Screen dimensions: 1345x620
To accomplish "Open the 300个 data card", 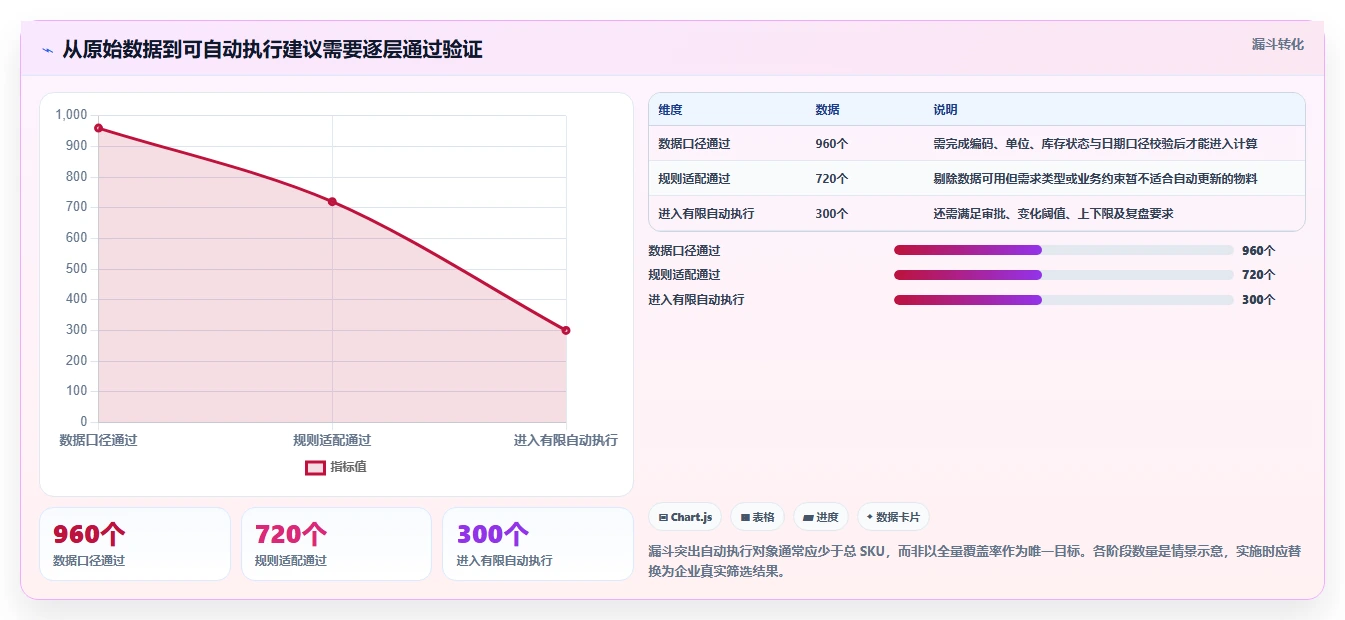I will coord(538,544).
